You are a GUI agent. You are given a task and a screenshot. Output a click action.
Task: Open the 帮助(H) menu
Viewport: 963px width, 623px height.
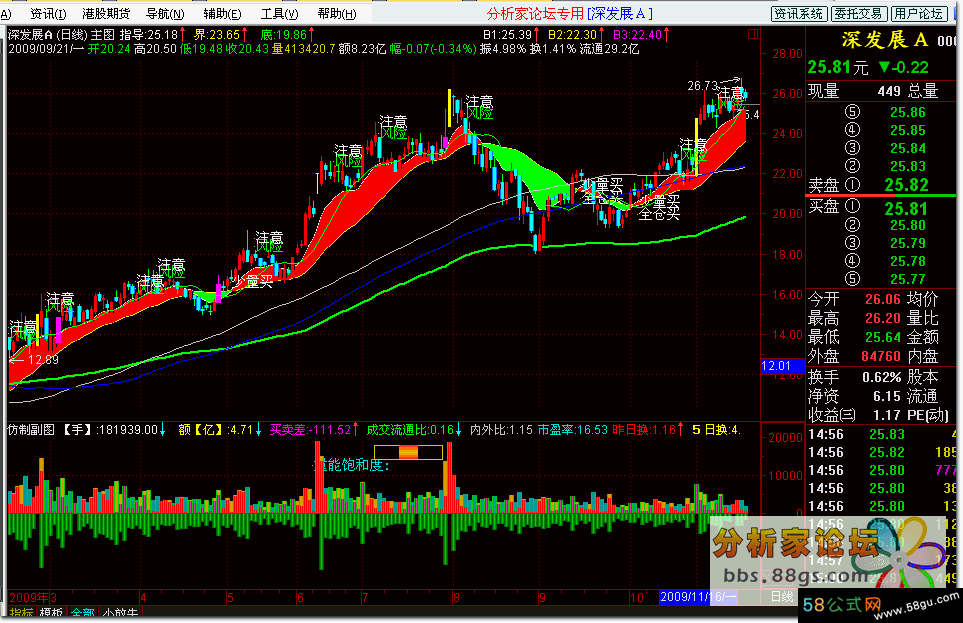click(x=337, y=14)
